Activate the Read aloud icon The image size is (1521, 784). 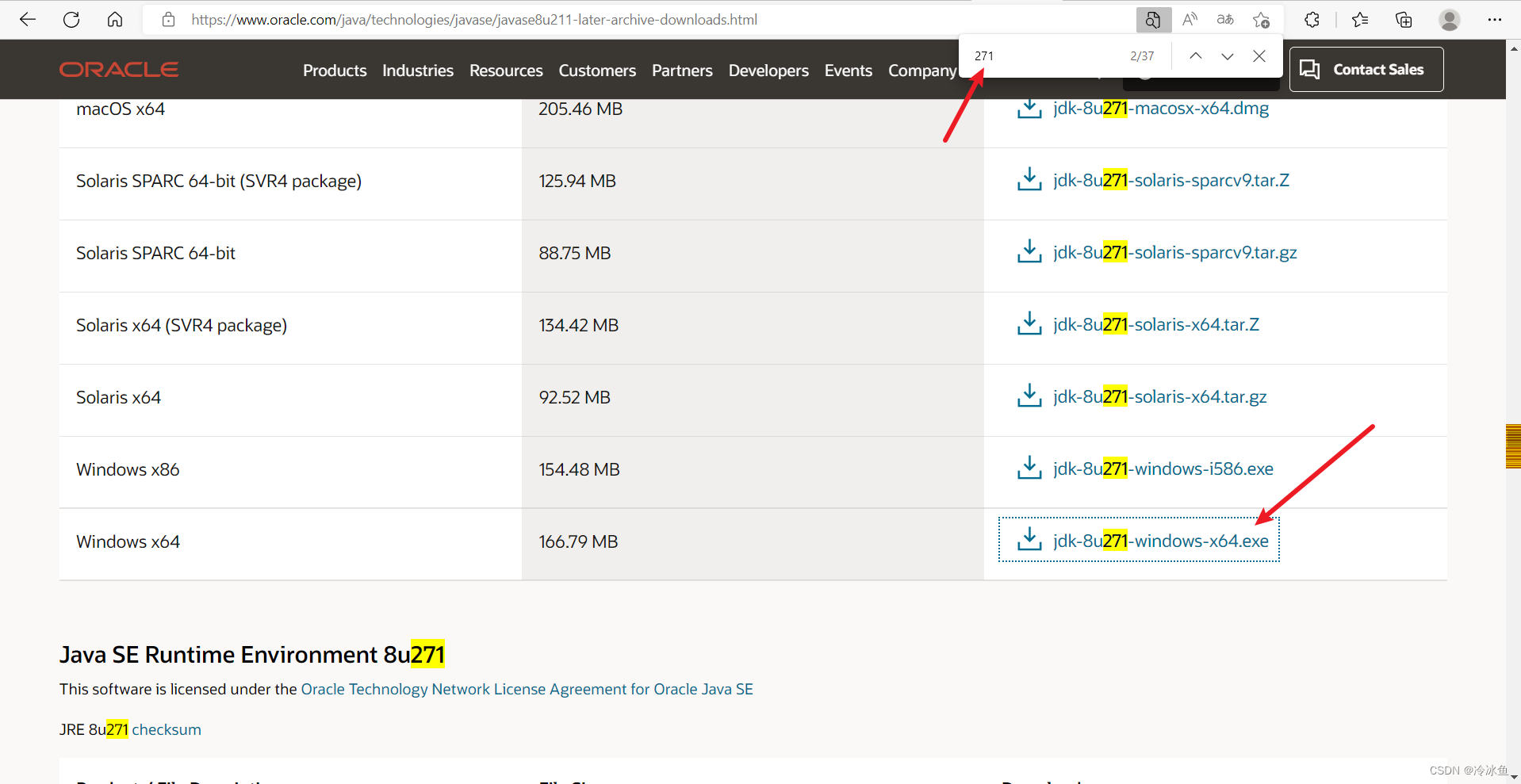point(1190,20)
